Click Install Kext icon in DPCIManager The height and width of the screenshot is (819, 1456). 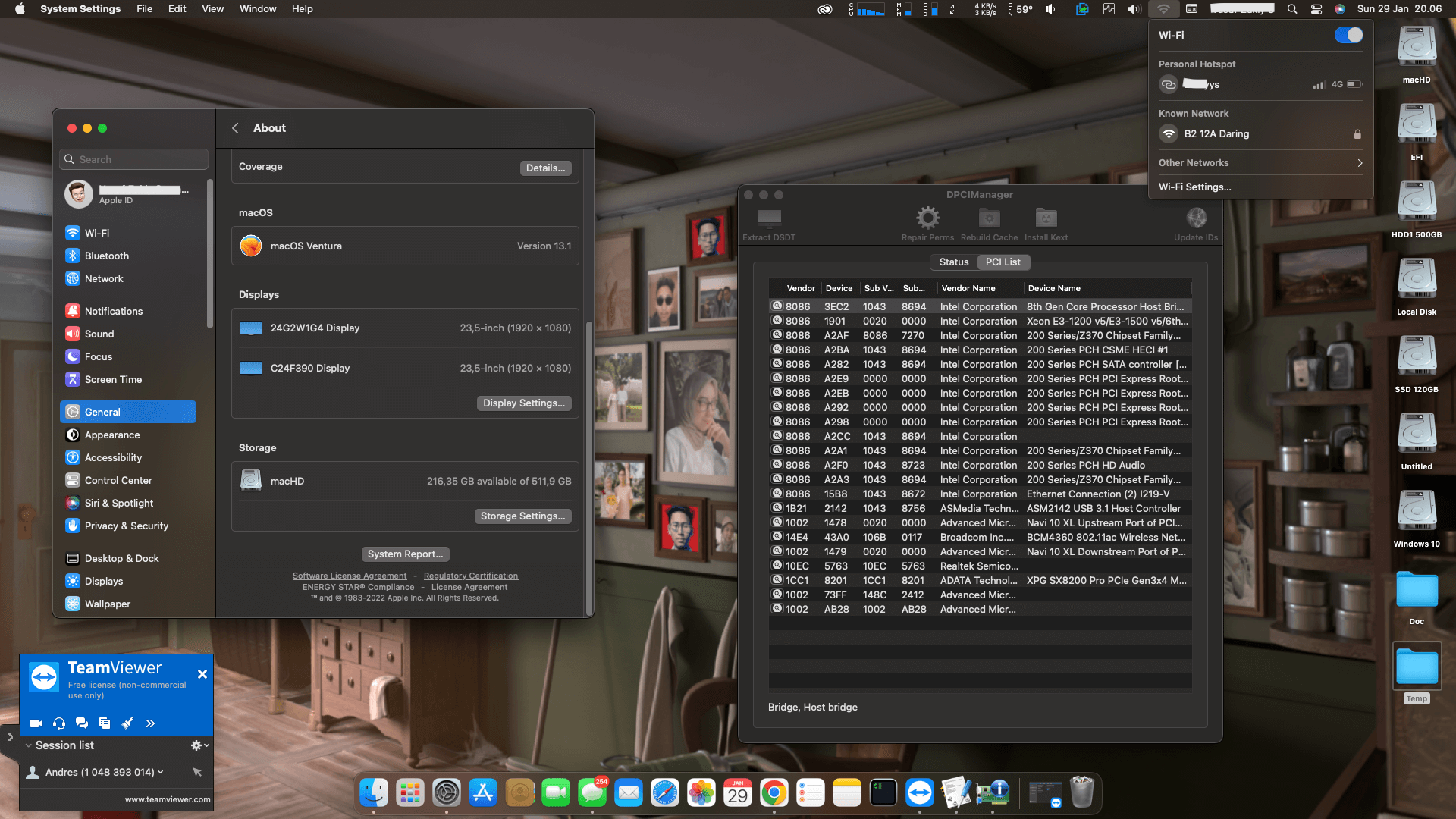tap(1046, 218)
